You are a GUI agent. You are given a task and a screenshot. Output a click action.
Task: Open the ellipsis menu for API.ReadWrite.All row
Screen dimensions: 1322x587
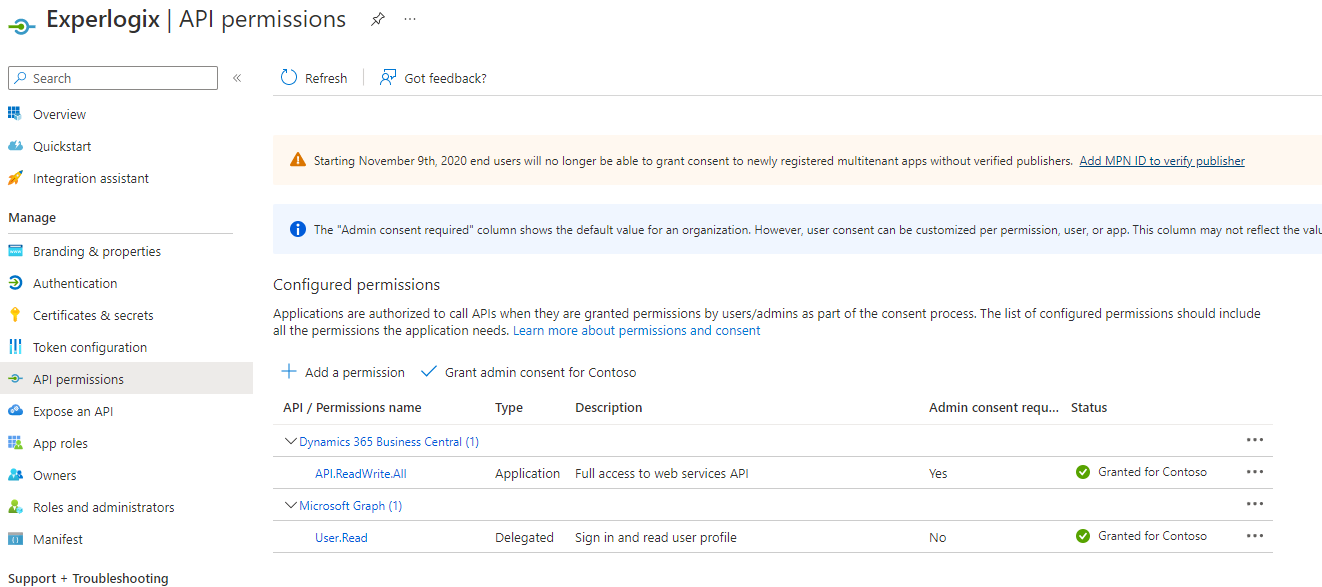[x=1255, y=472]
